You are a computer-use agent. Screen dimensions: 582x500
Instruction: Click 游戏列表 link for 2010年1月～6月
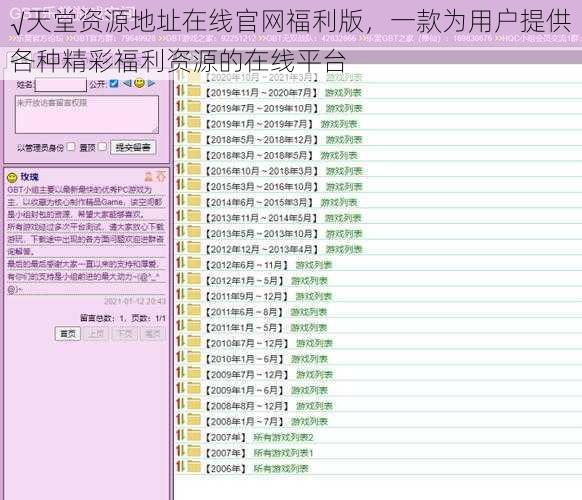pos(309,359)
